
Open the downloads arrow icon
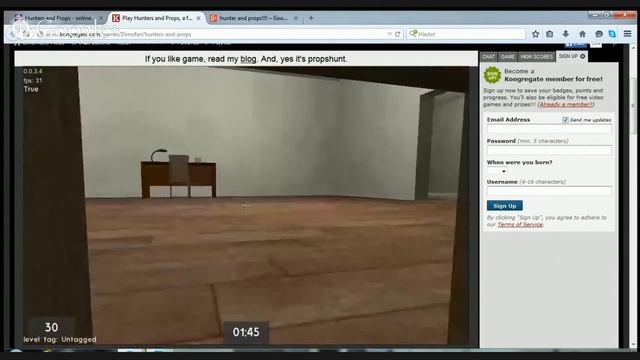[566, 34]
